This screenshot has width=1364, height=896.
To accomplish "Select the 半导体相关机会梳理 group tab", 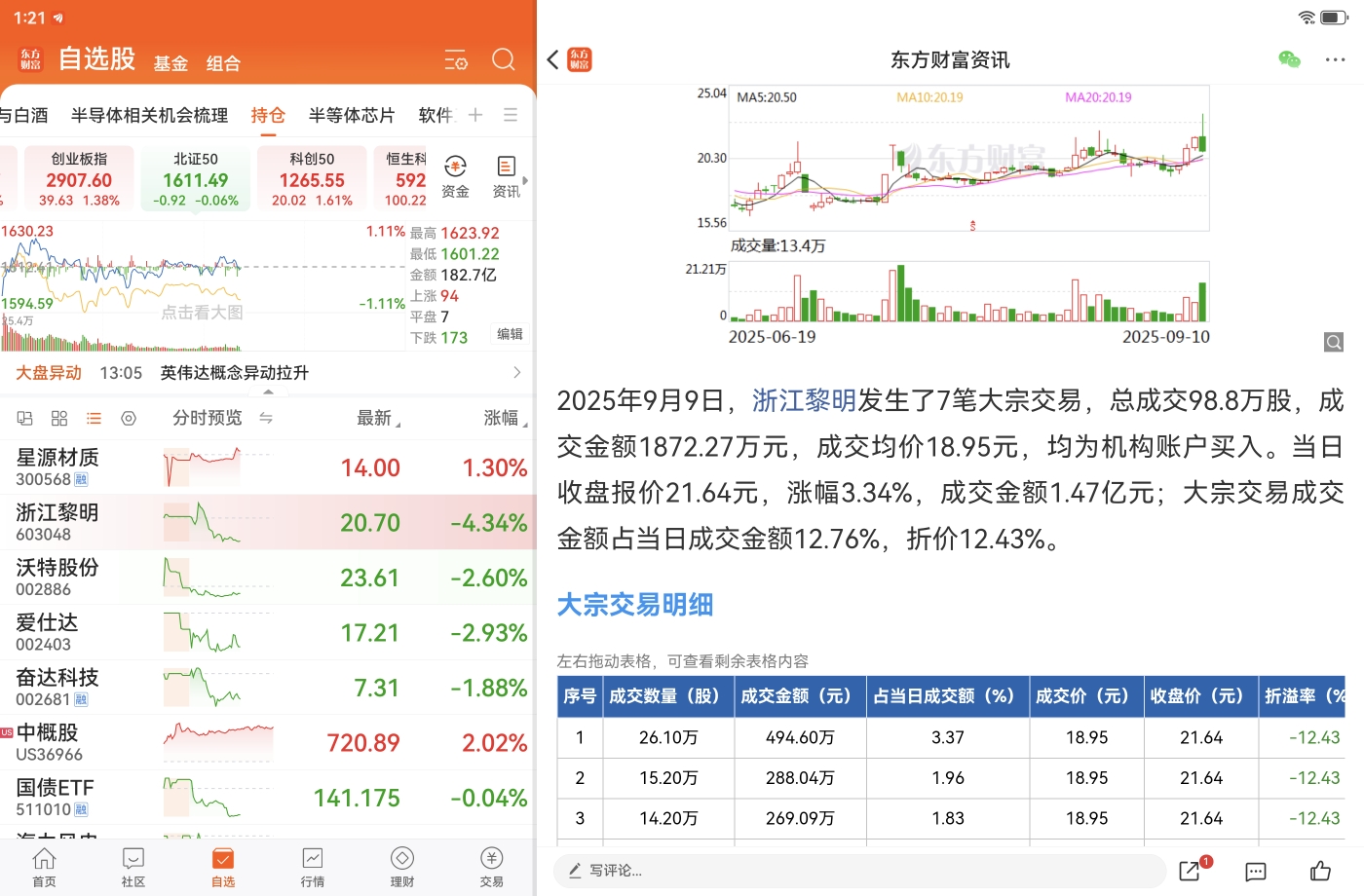I will [x=149, y=115].
